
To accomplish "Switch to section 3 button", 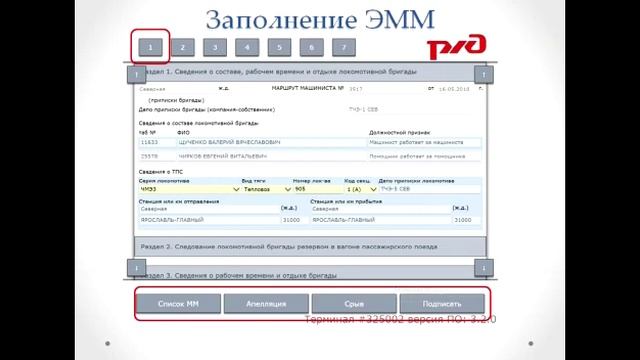I will tap(215, 47).
